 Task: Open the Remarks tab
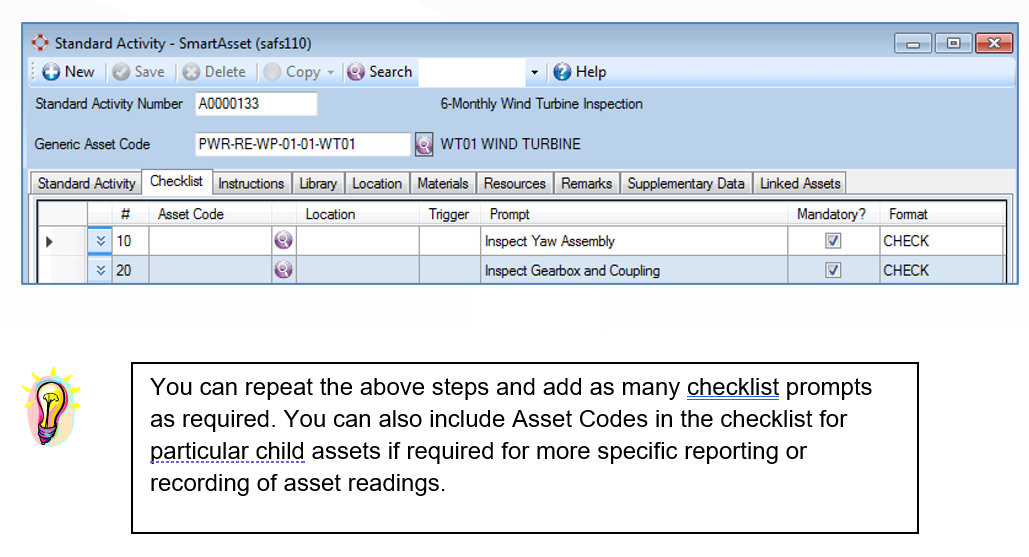pos(586,184)
